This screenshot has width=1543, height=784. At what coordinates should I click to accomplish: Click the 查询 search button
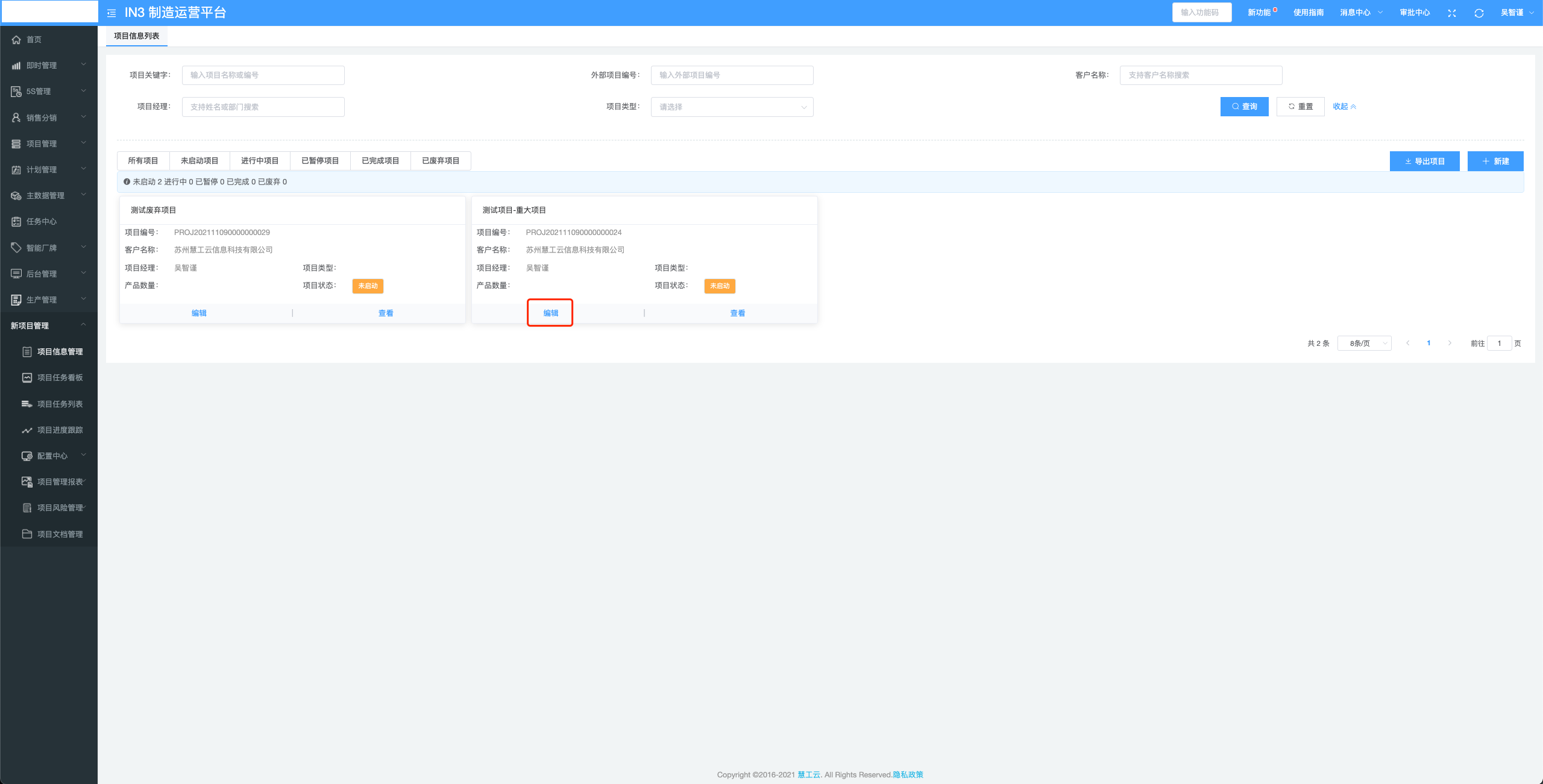pyautogui.click(x=1244, y=107)
